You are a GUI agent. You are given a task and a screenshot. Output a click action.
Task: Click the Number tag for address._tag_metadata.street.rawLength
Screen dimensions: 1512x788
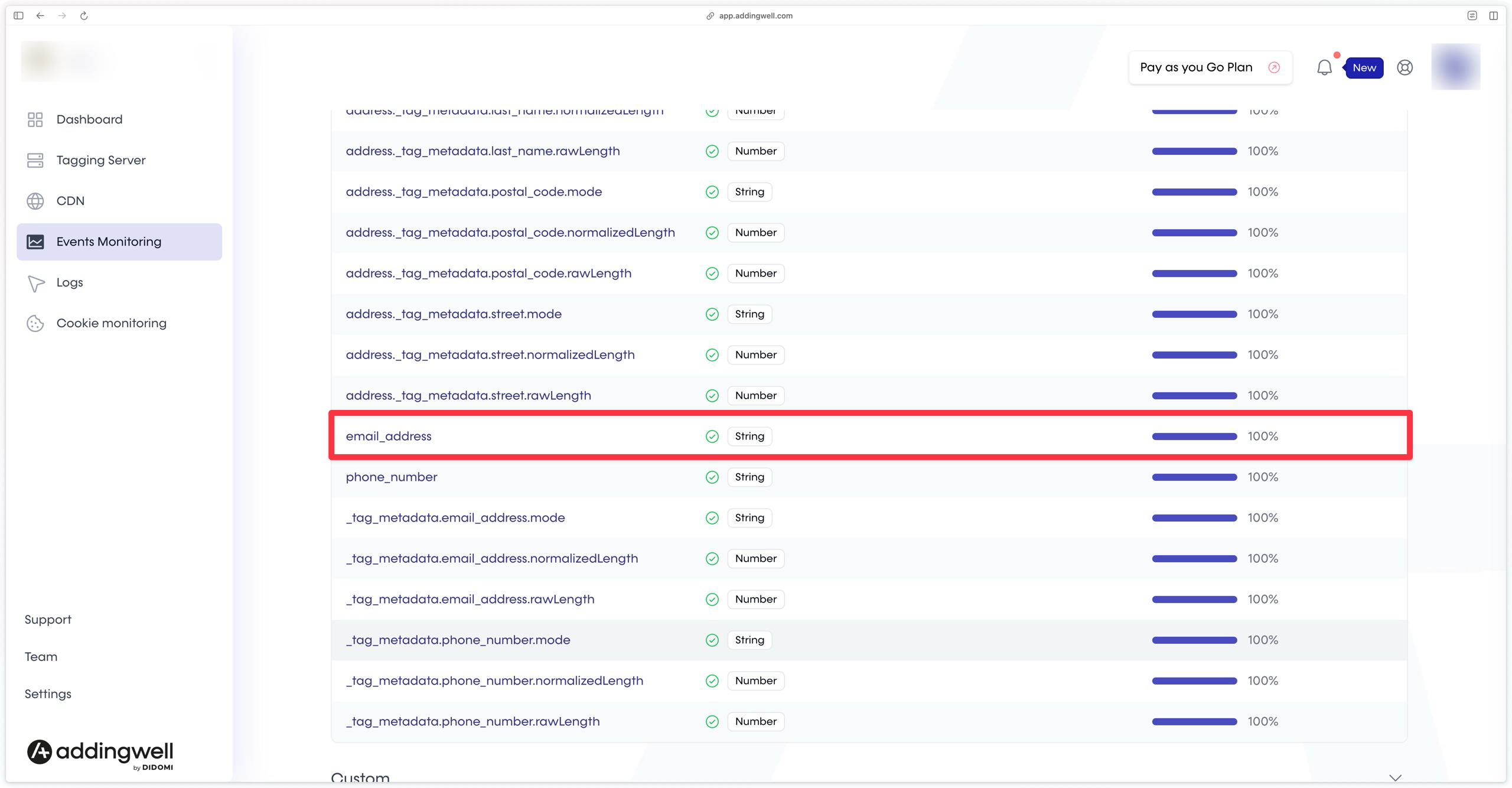tap(755, 396)
